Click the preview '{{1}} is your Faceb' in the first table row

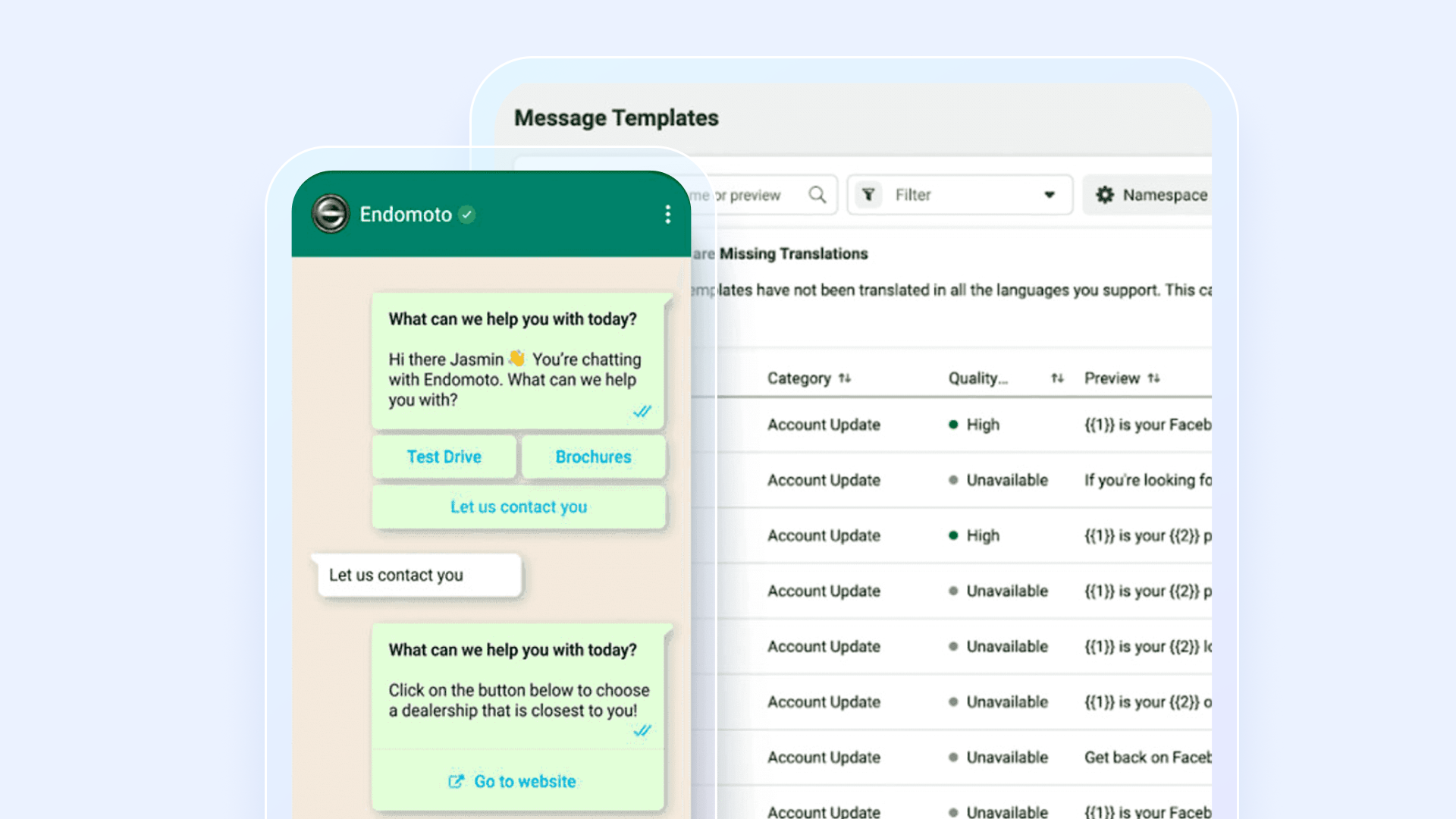(x=1147, y=425)
